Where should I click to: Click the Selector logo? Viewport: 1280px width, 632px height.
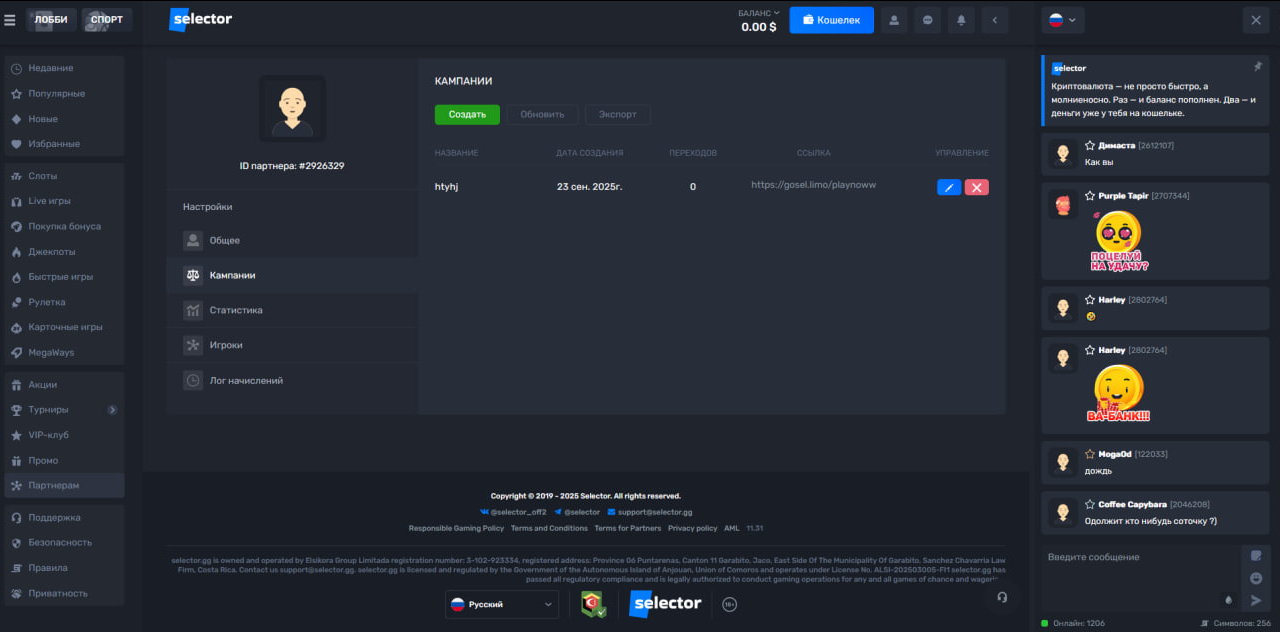pyautogui.click(x=200, y=19)
